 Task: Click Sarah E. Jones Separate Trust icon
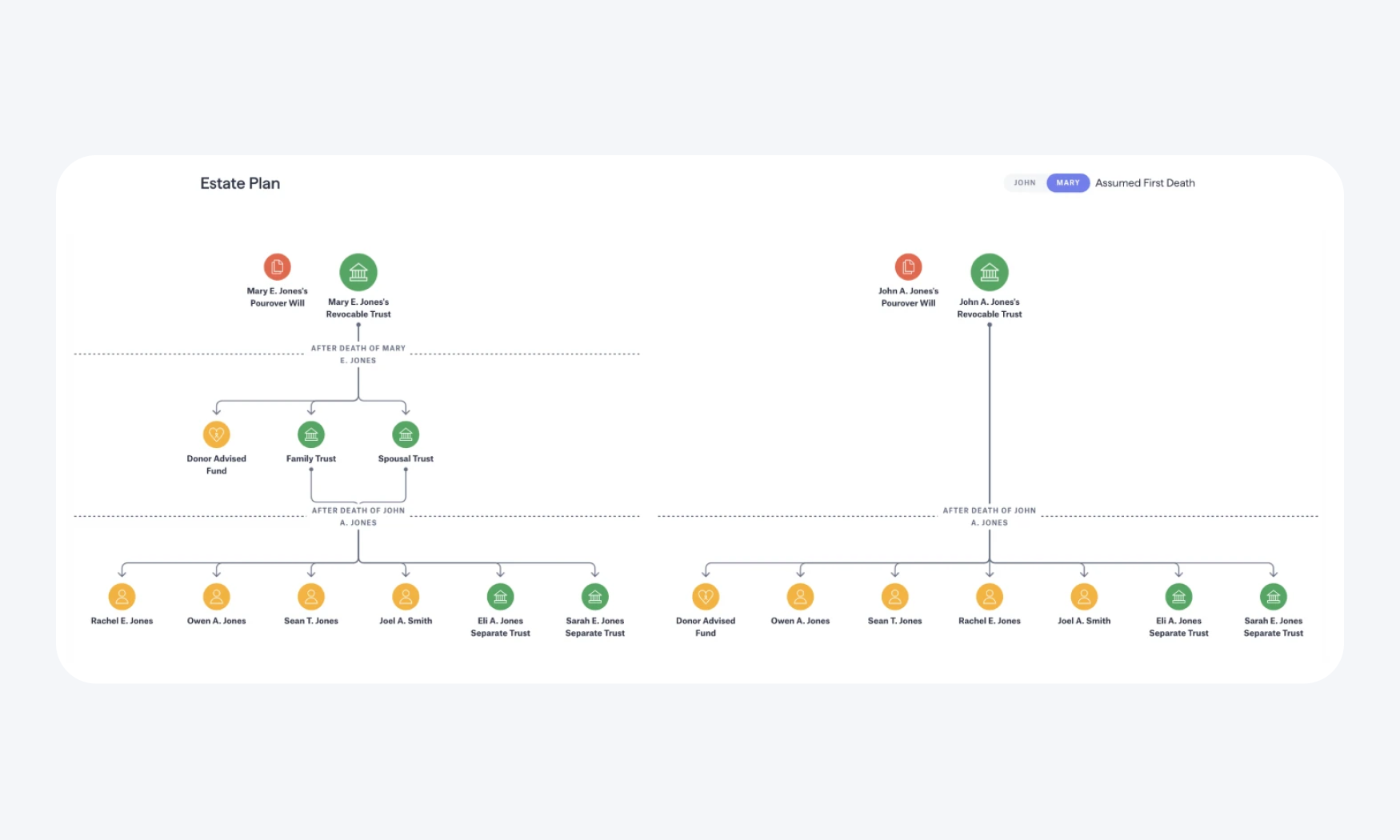tap(594, 596)
